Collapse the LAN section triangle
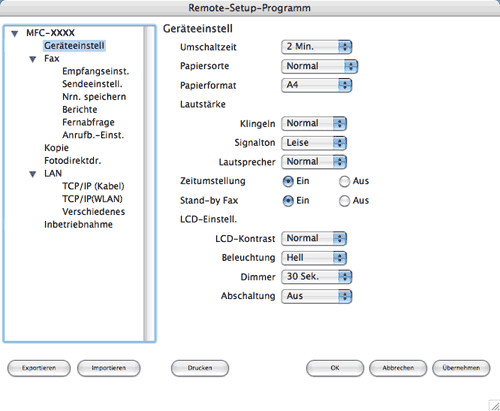This screenshot has height=411, width=500. pyautogui.click(x=33, y=174)
